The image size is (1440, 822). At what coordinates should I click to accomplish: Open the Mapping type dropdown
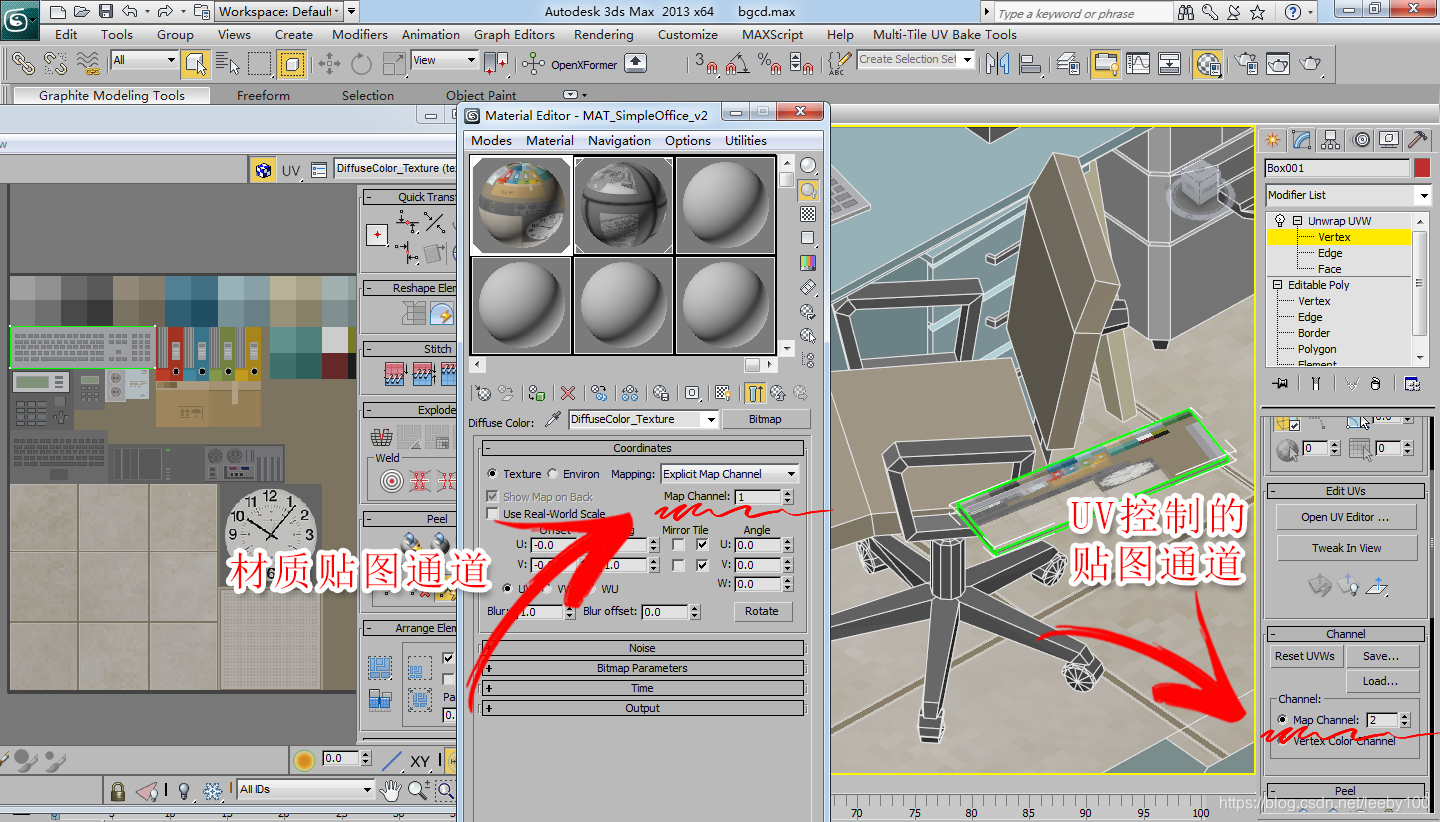point(730,474)
